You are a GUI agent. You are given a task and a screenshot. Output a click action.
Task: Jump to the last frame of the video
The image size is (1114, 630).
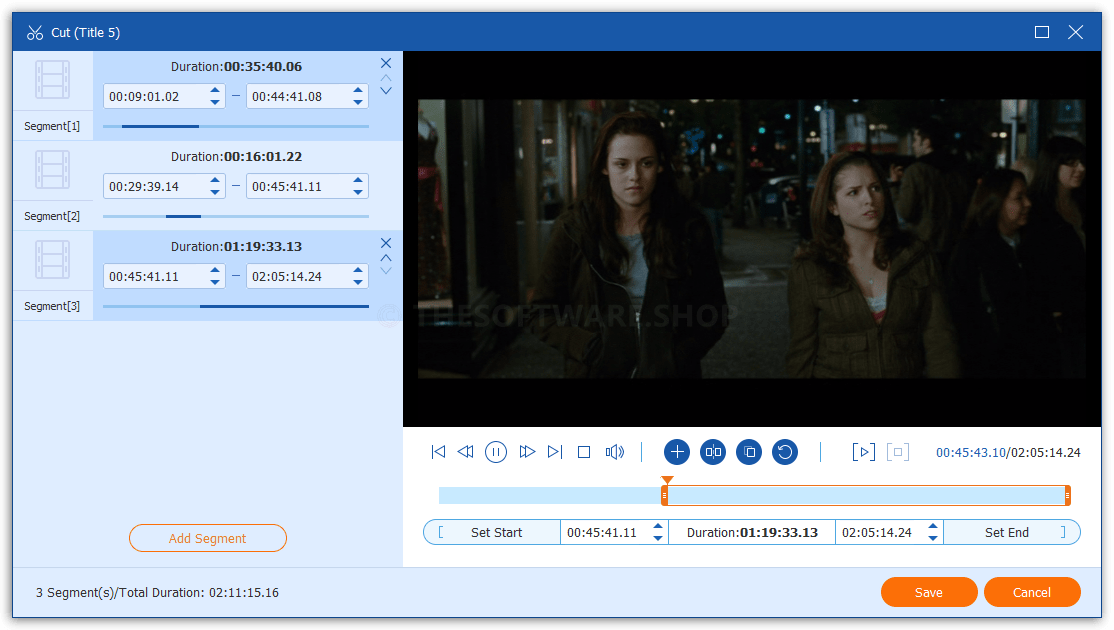click(555, 452)
